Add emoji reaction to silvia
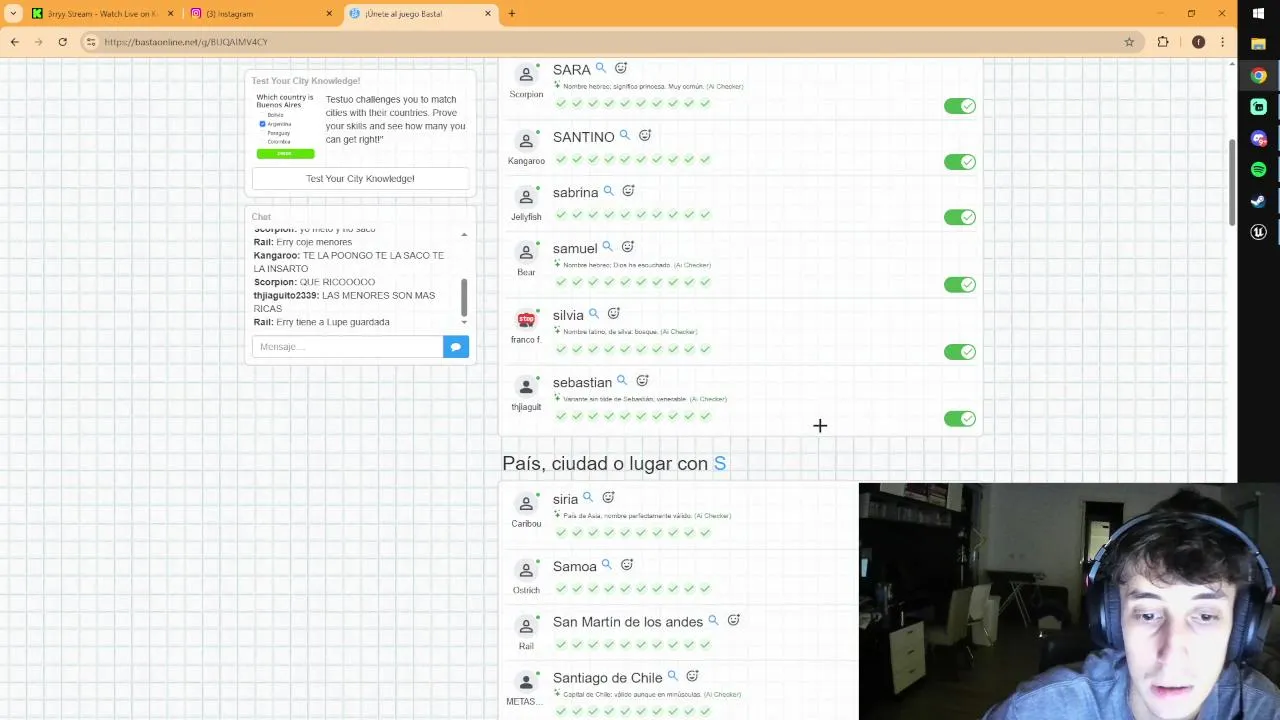Viewport: 1280px width, 720px height. point(614,314)
